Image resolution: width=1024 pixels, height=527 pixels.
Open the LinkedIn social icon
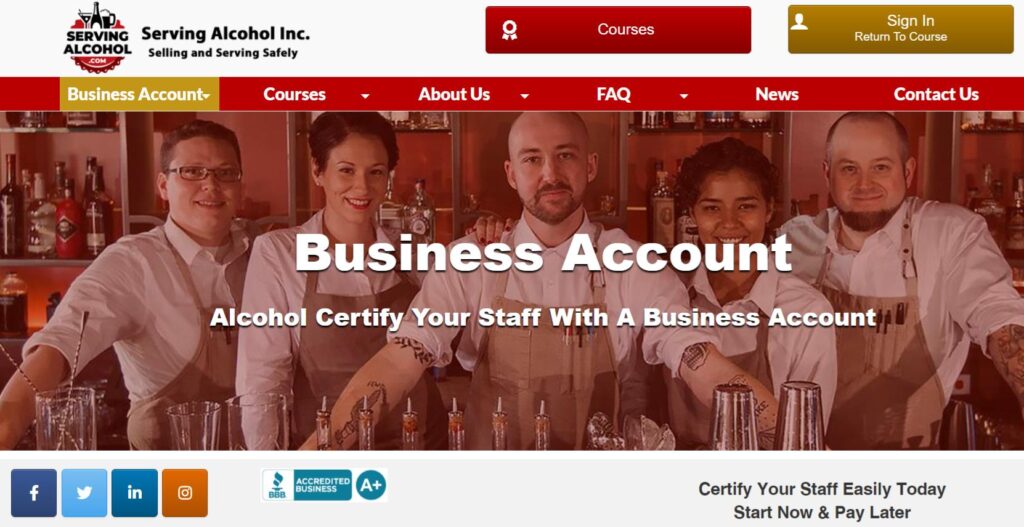click(x=135, y=492)
